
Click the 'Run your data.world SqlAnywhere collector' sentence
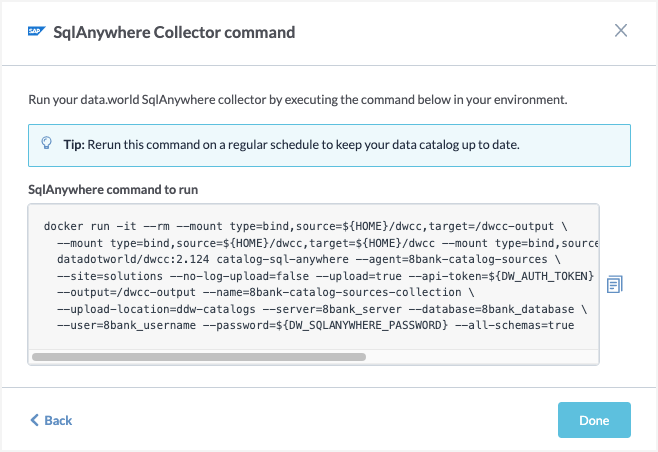point(298,100)
